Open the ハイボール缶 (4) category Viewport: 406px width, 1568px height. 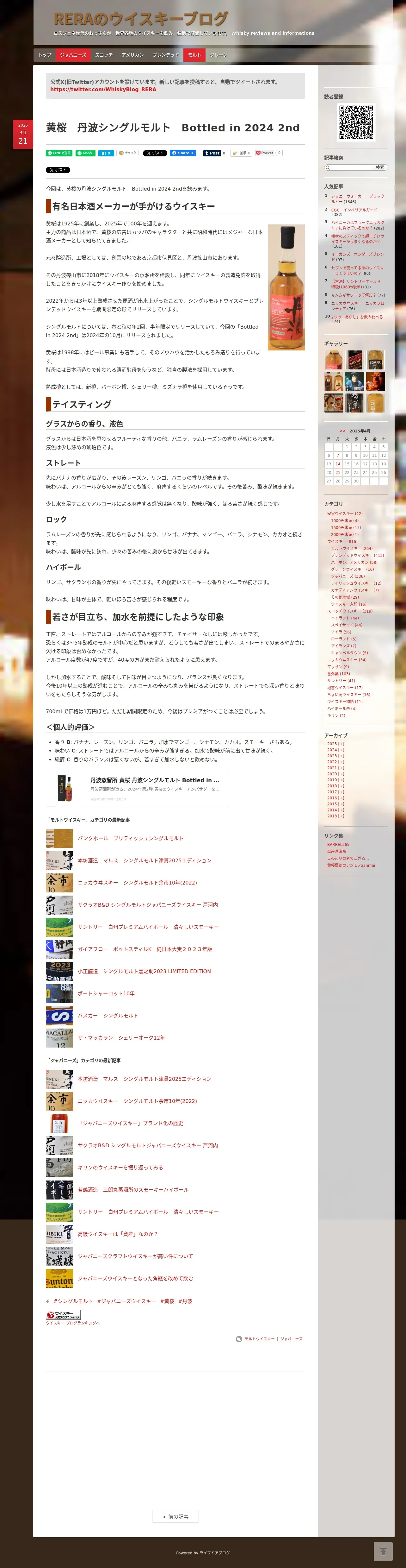(x=341, y=708)
